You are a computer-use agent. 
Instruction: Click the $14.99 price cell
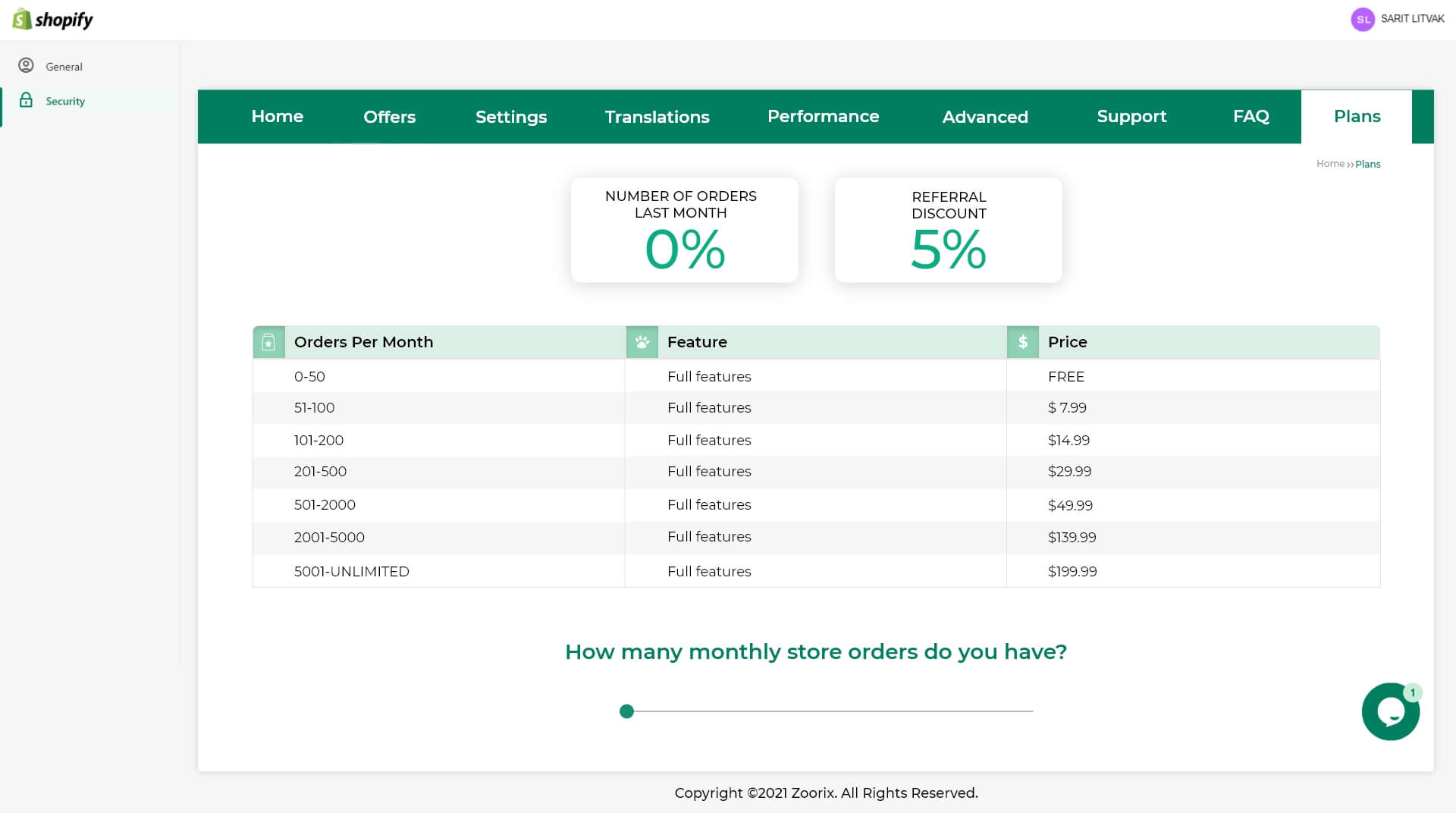[x=1193, y=441]
